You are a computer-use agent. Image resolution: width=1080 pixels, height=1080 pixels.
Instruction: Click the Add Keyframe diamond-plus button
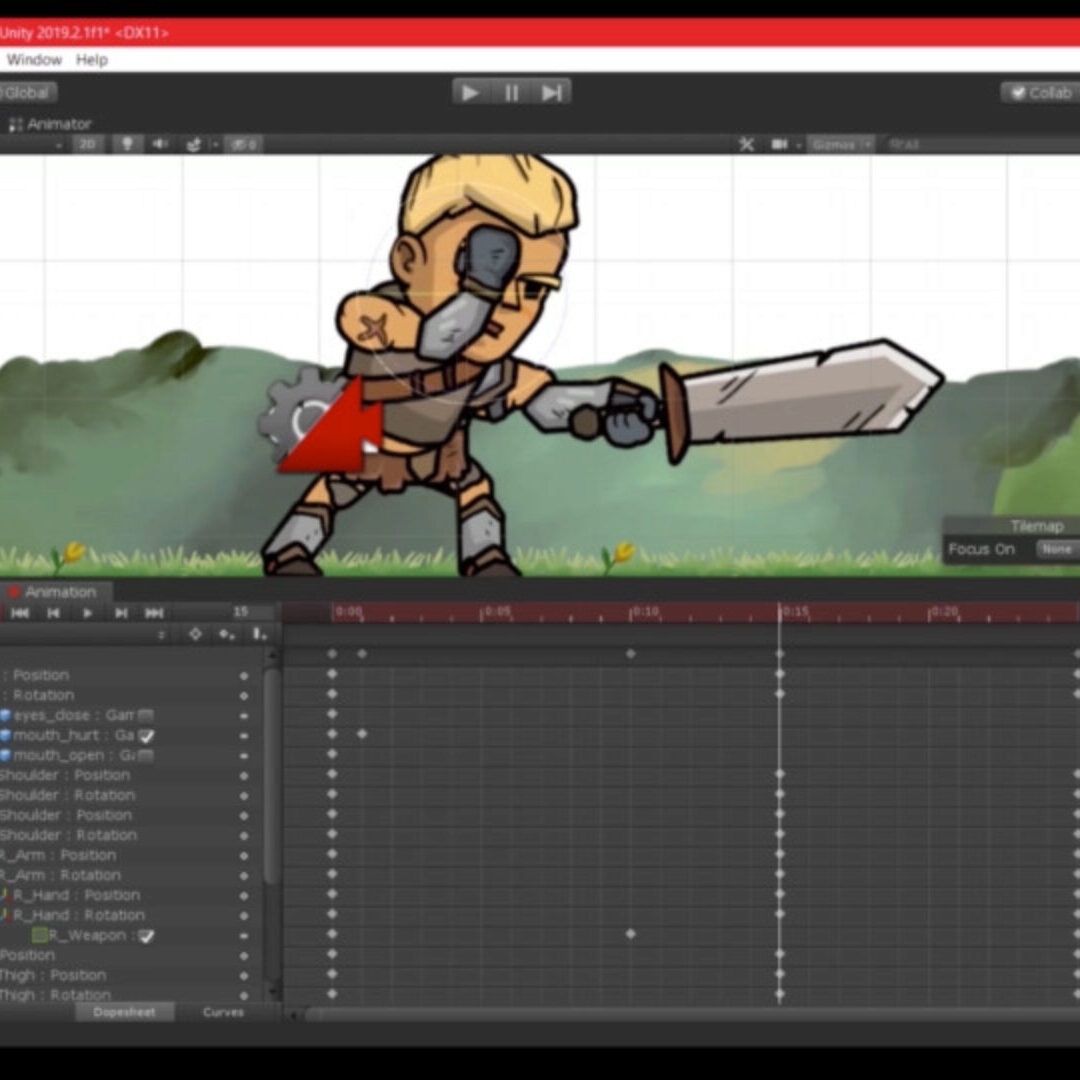pyautogui.click(x=227, y=634)
